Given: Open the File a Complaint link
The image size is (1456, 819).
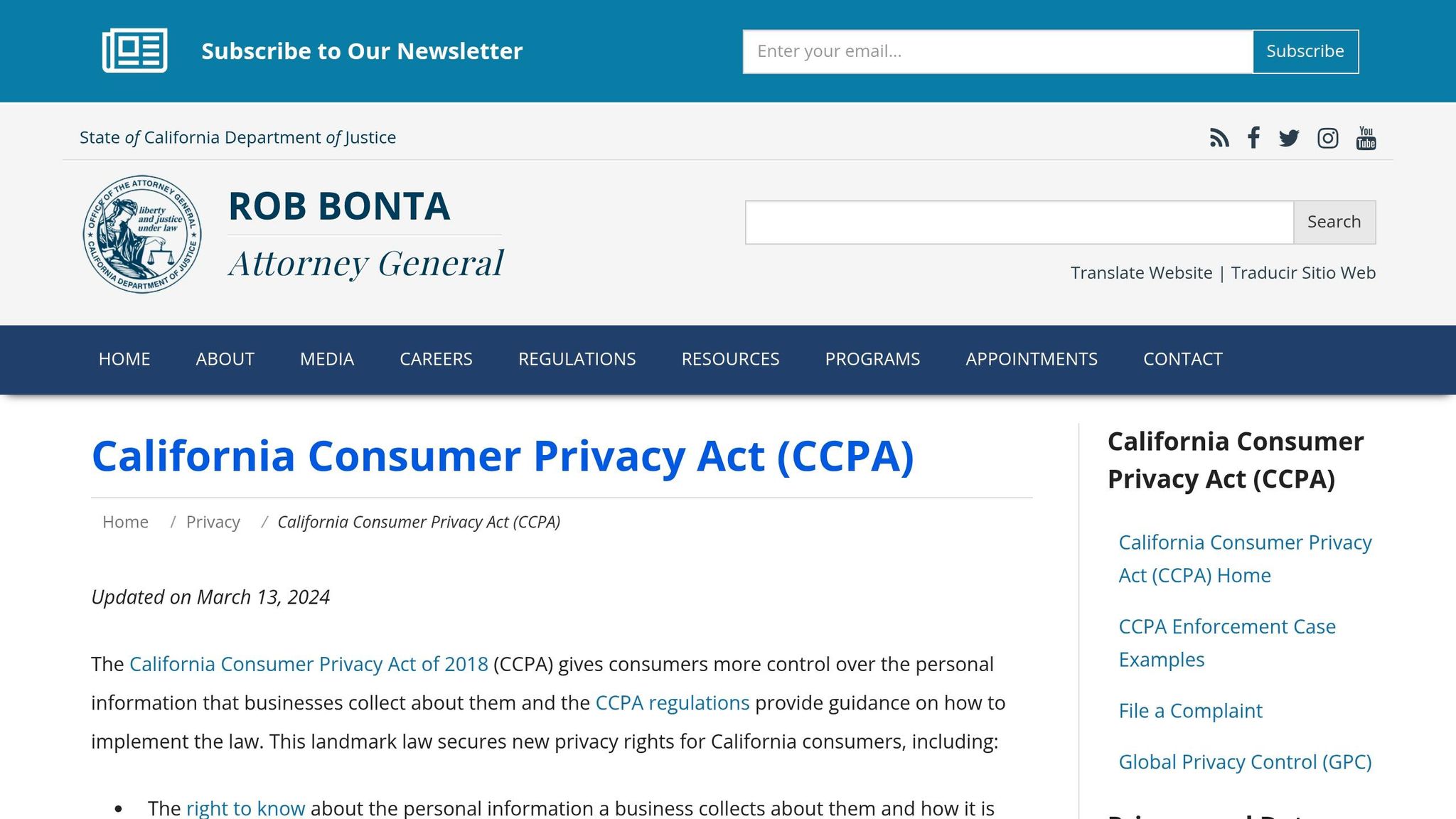Looking at the screenshot, I should [x=1190, y=710].
